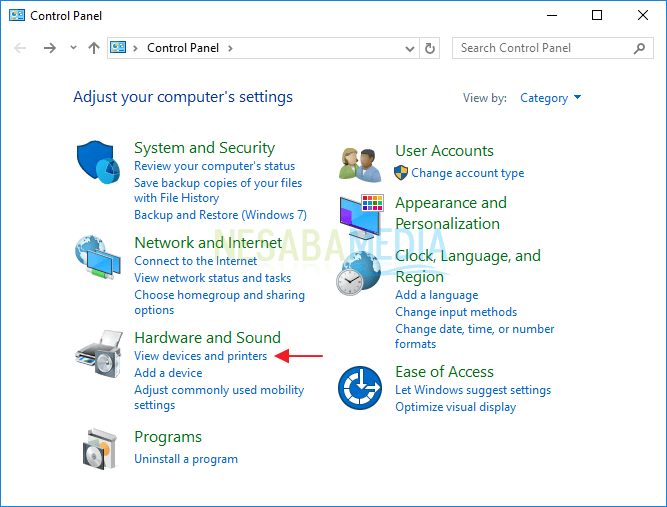Click Change account type link
This screenshot has width=667, height=507.
point(467,173)
